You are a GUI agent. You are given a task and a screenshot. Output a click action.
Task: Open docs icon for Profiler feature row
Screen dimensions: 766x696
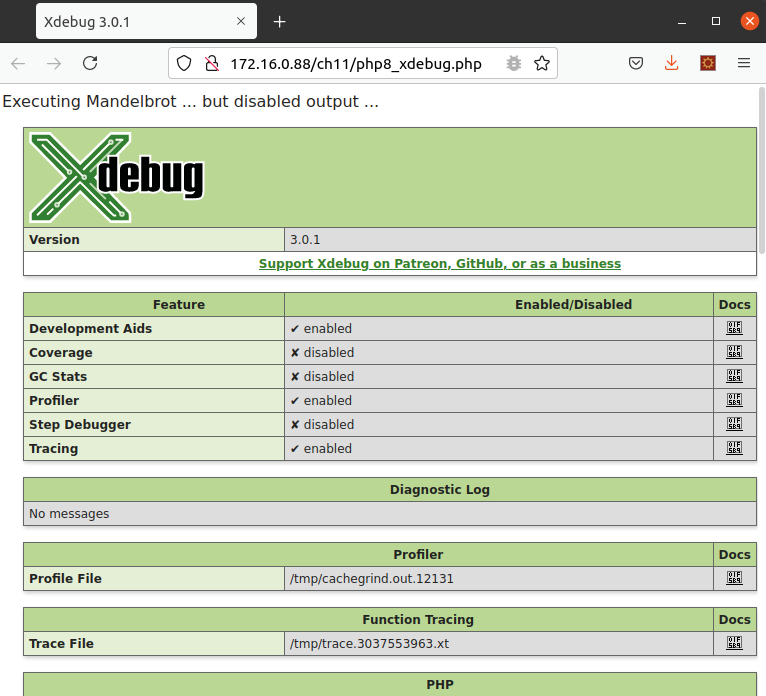click(x=734, y=400)
